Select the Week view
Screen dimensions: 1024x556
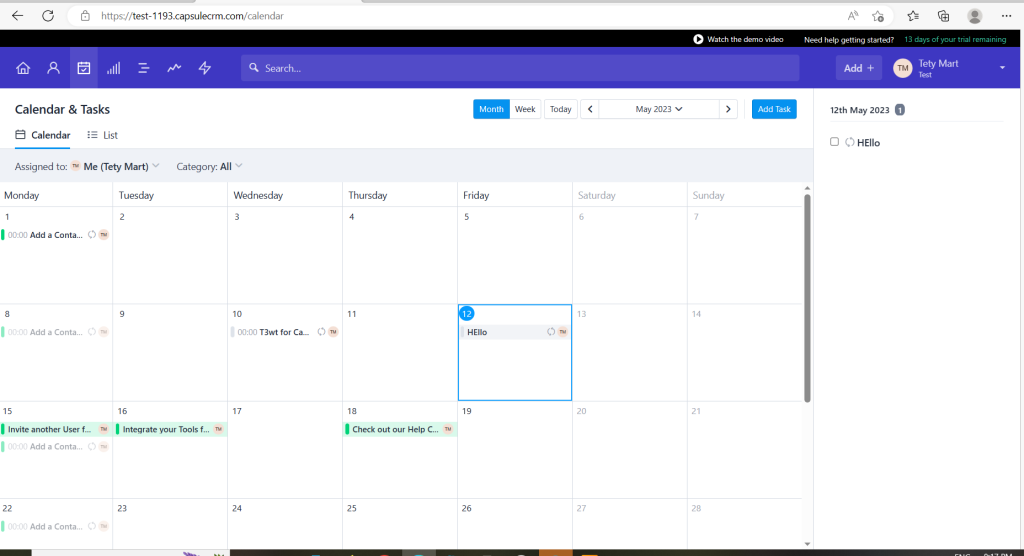[x=525, y=109]
